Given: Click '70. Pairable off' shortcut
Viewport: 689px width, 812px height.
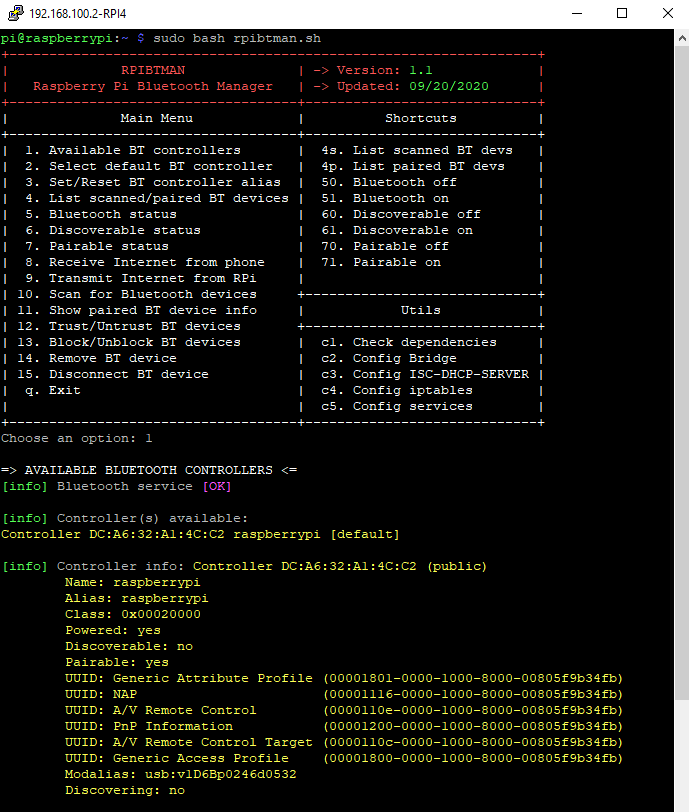Looking at the screenshot, I should pyautogui.click(x=385, y=247).
